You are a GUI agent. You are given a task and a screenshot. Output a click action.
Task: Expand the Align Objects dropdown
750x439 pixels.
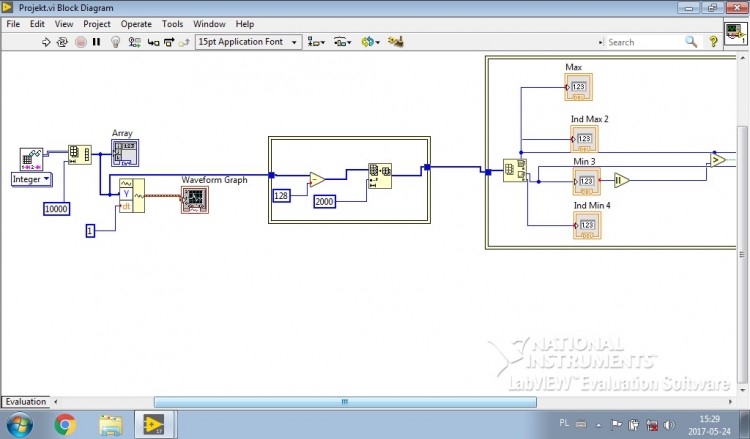(x=316, y=42)
